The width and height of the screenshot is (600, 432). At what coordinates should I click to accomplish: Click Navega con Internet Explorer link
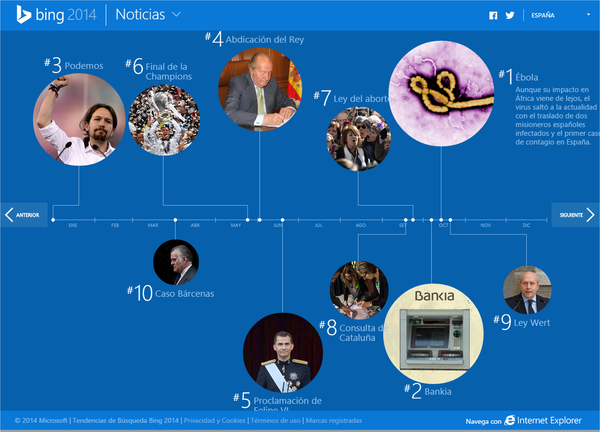[523, 421]
